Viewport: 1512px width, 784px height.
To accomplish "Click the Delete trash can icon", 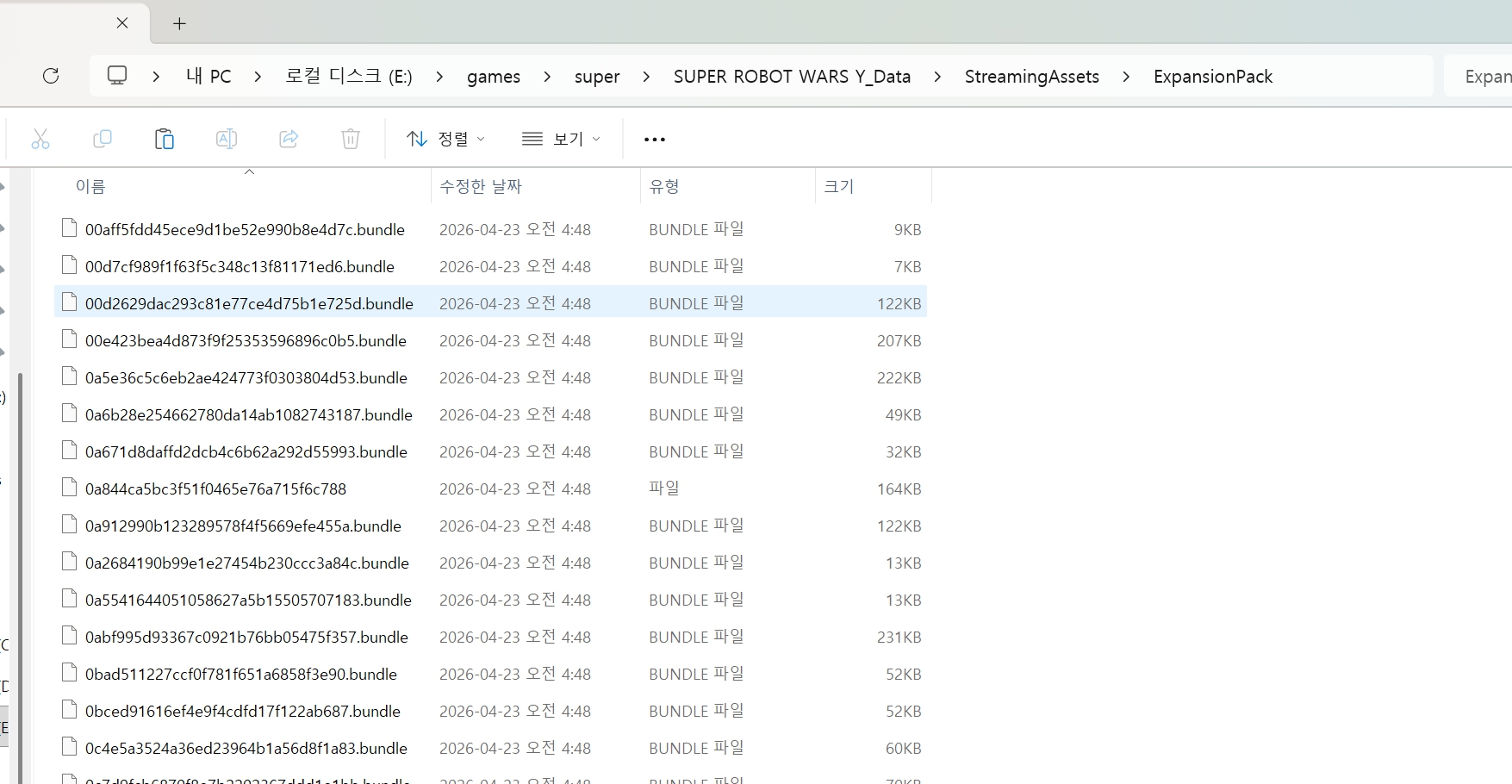I will point(351,139).
